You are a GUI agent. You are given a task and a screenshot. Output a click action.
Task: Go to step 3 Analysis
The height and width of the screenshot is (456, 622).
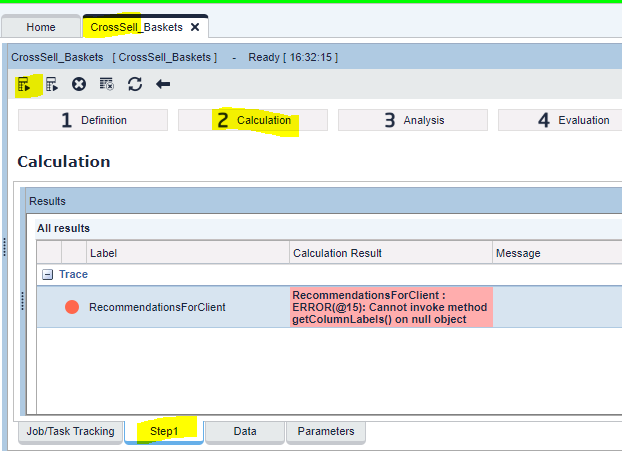click(413, 120)
